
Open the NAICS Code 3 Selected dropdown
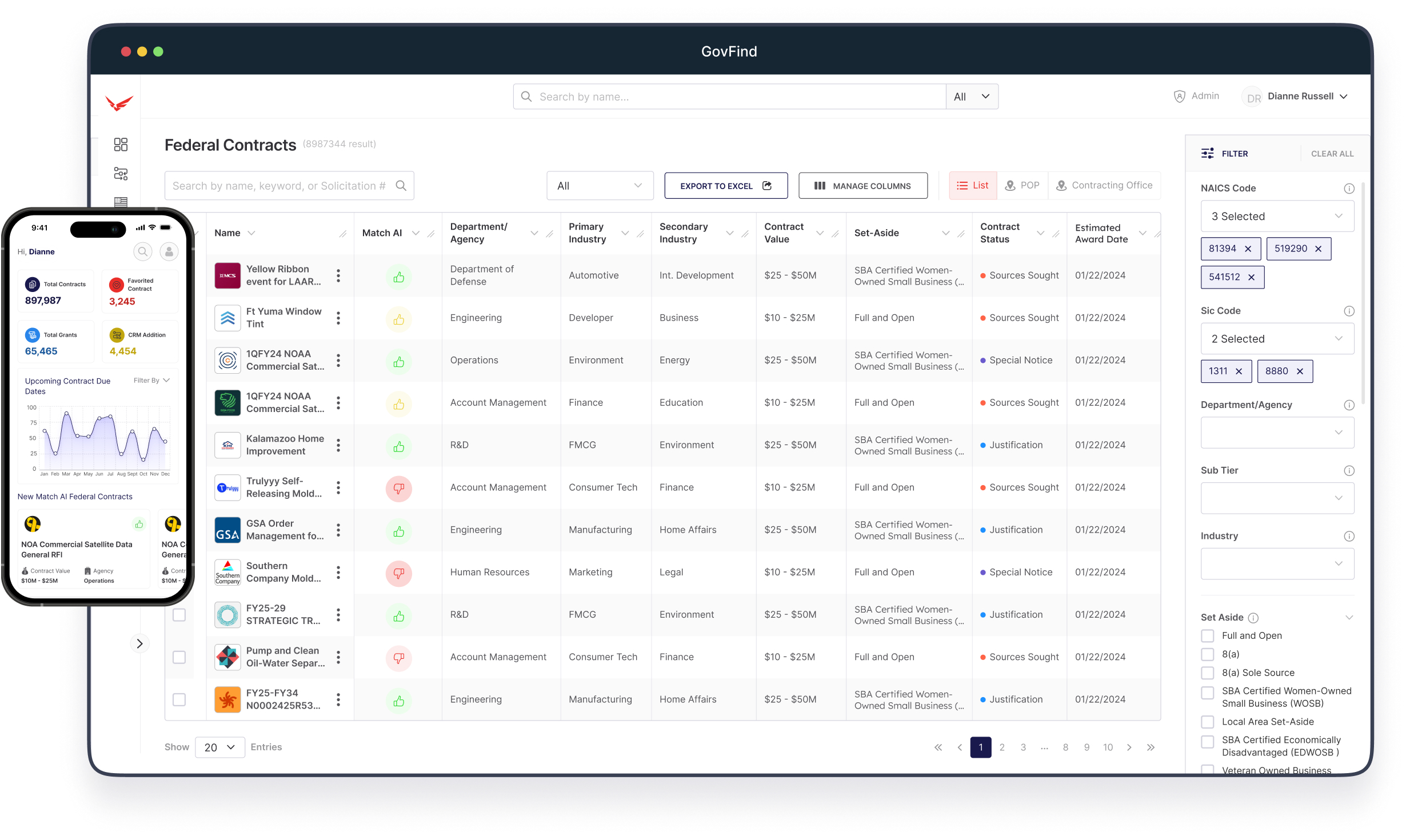(x=1277, y=217)
